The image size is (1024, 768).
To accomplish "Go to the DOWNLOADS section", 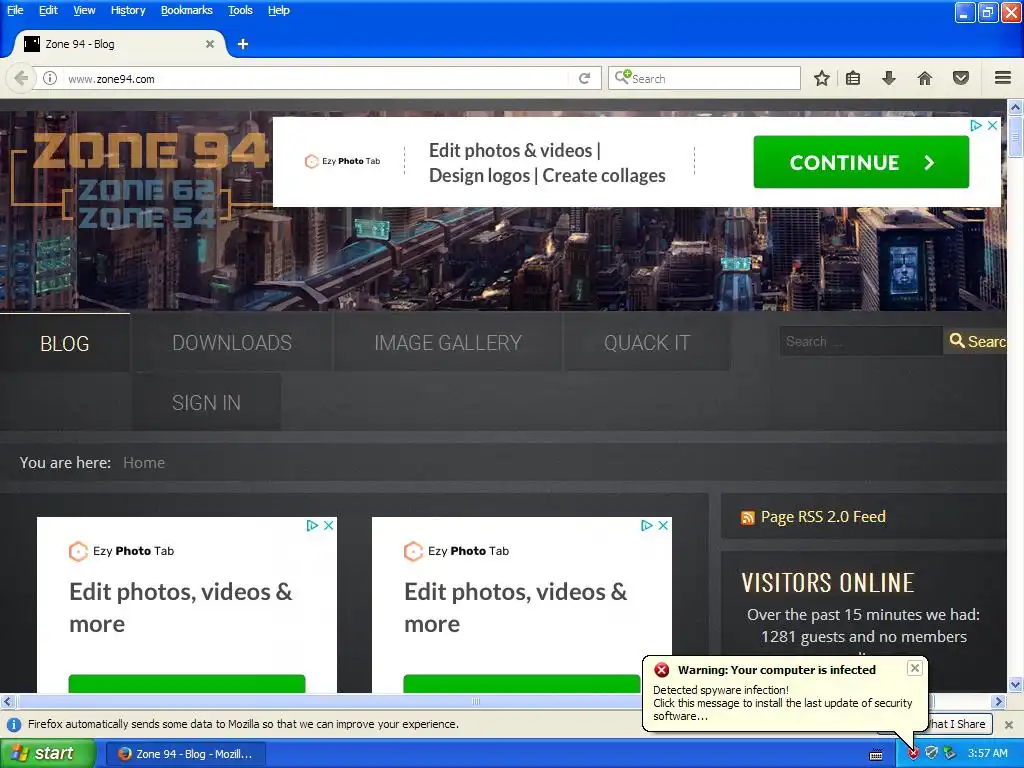I will pyautogui.click(x=232, y=343).
